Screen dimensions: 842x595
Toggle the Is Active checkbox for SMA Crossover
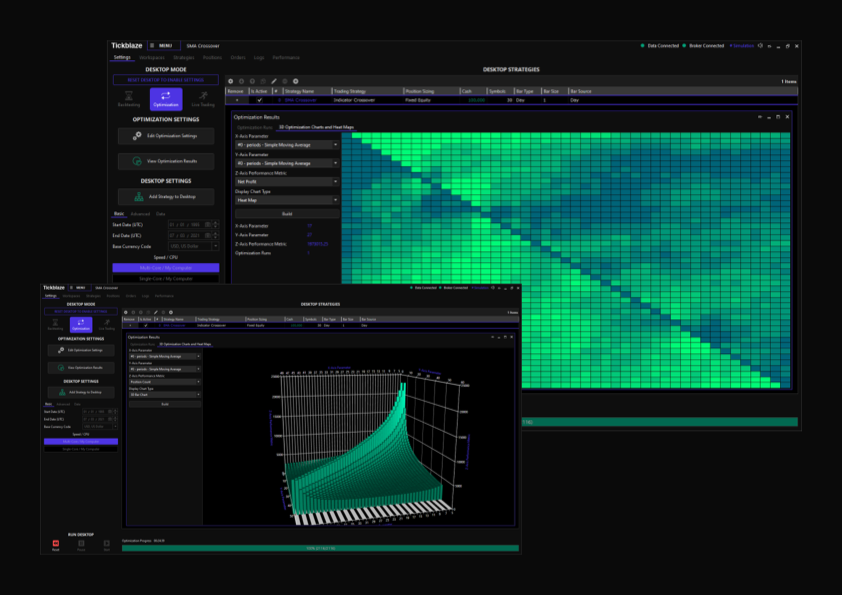[259, 100]
